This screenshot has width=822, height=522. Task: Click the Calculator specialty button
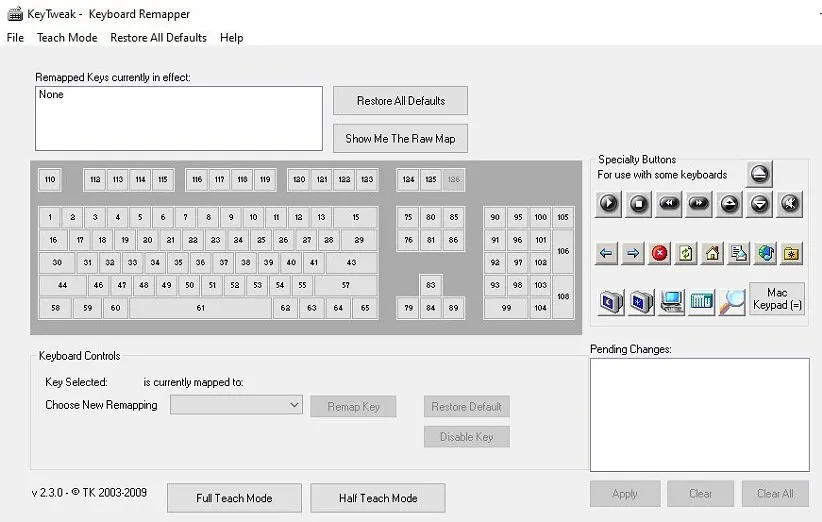(701, 302)
